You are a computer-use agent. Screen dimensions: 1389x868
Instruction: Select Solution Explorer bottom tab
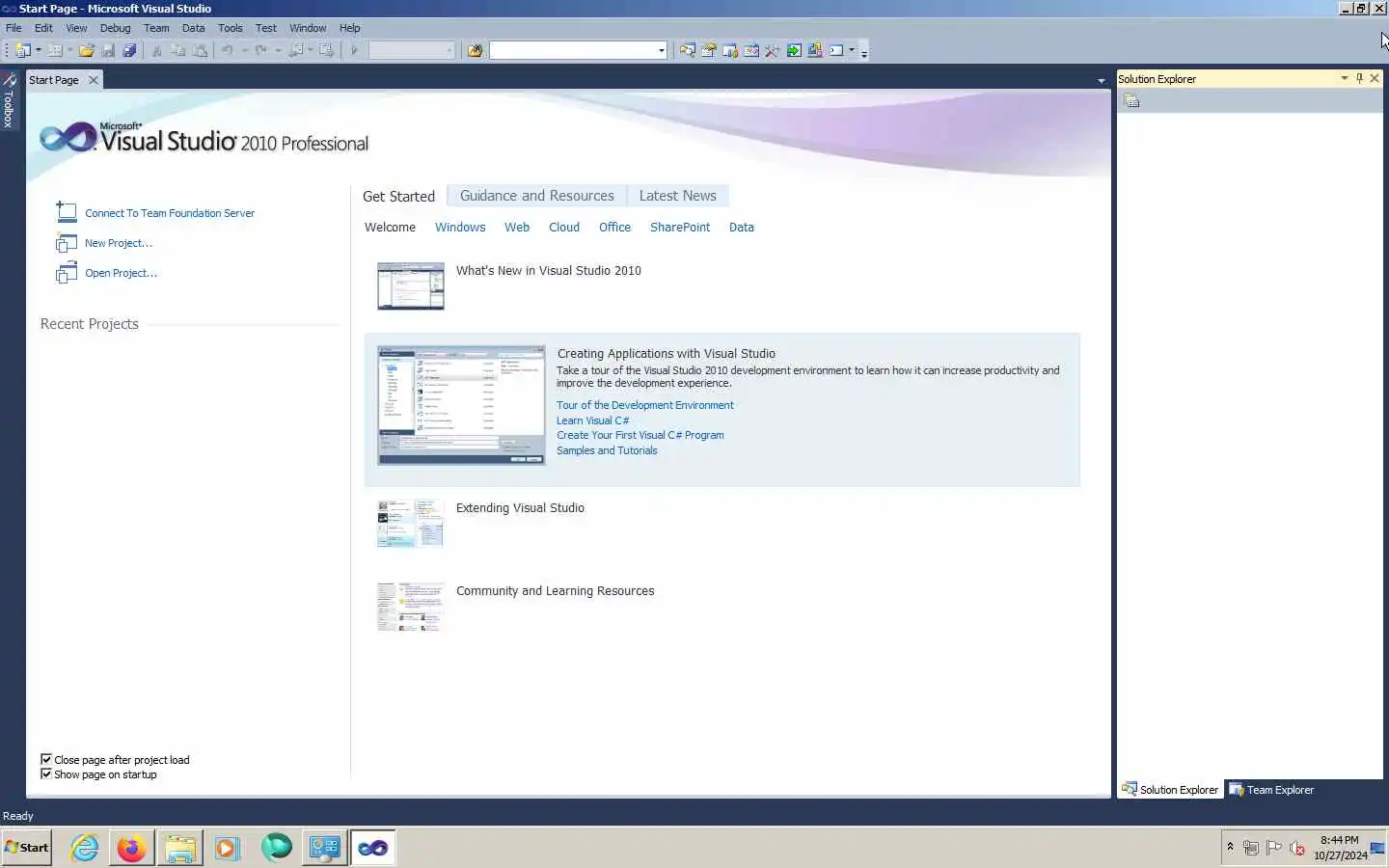[1170, 790]
